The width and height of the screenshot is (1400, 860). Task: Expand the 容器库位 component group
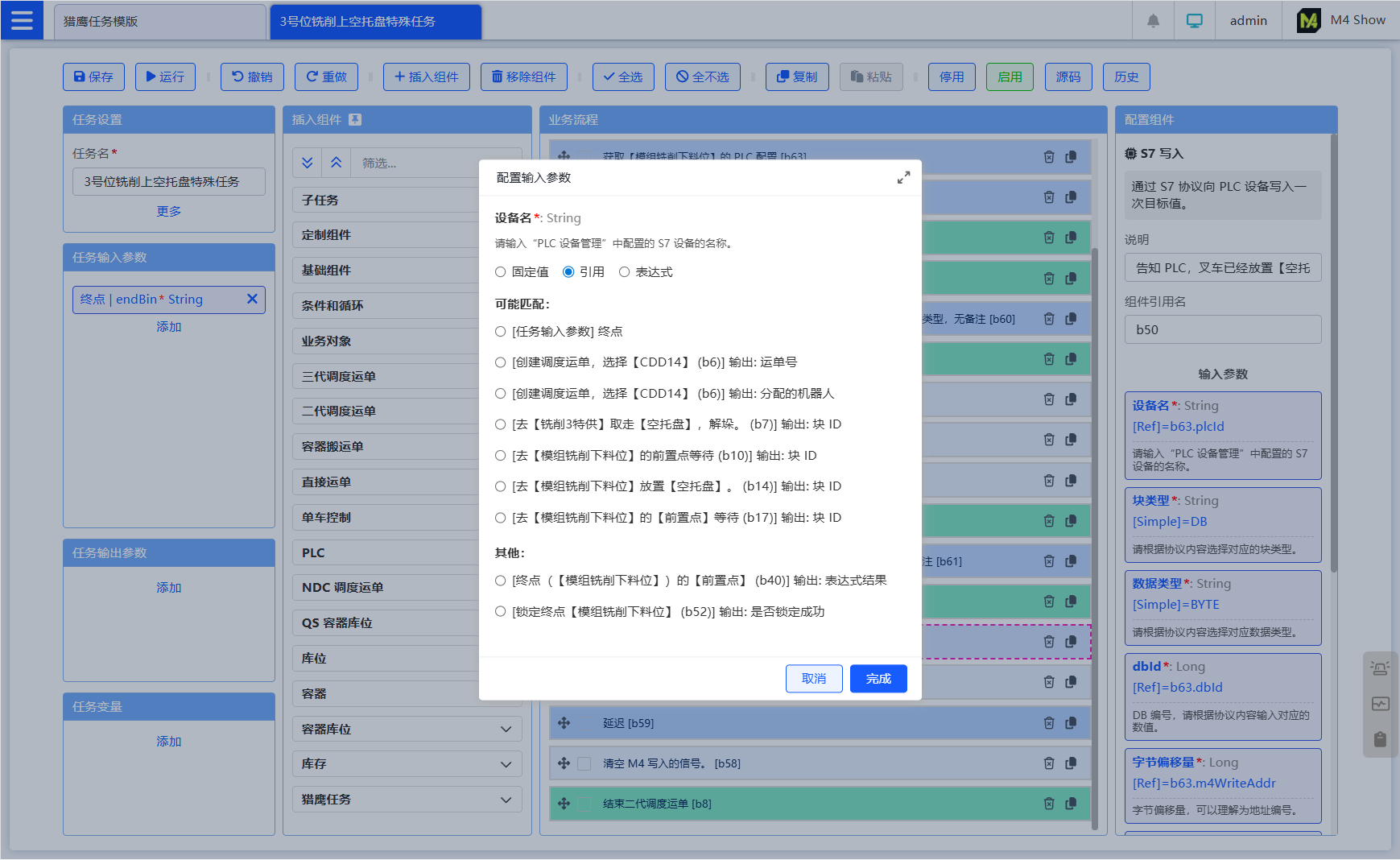(x=506, y=730)
